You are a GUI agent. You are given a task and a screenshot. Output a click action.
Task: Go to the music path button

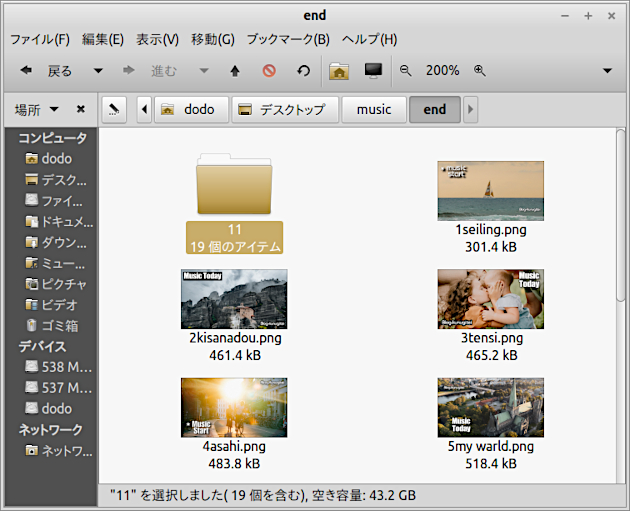pos(374,109)
